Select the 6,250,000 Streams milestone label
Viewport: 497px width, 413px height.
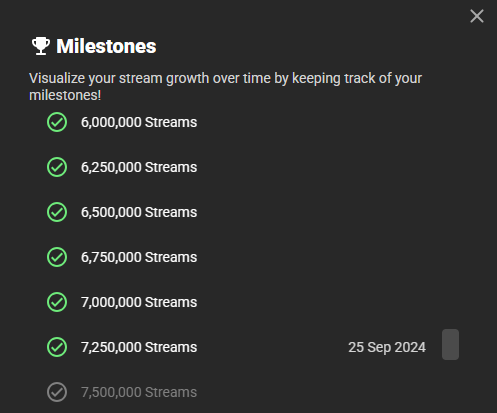(x=139, y=167)
